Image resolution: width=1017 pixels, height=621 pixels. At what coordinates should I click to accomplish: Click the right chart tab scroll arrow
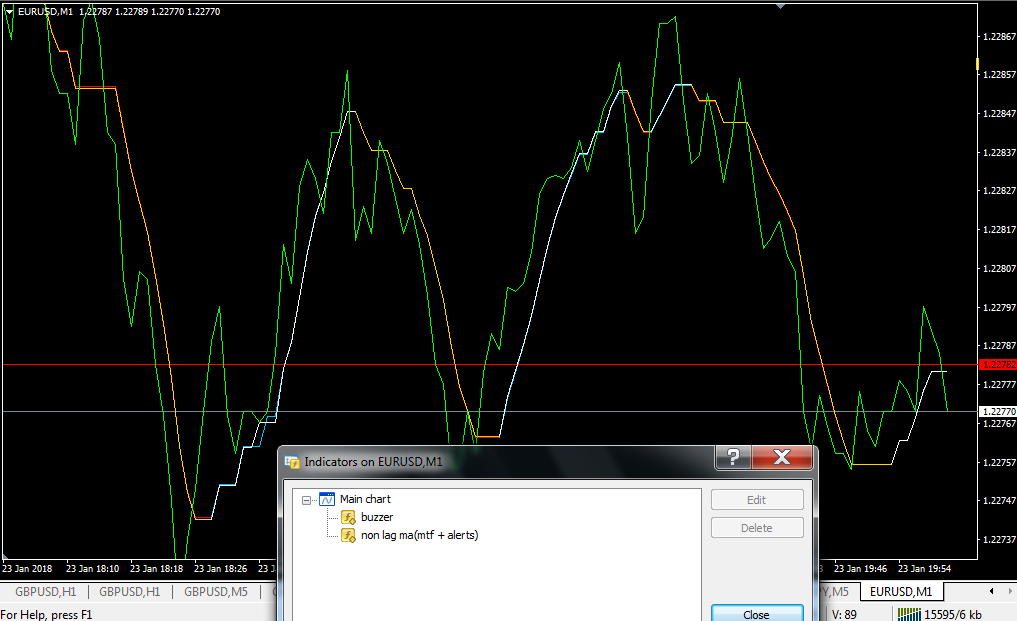pyautogui.click(x=1010, y=591)
